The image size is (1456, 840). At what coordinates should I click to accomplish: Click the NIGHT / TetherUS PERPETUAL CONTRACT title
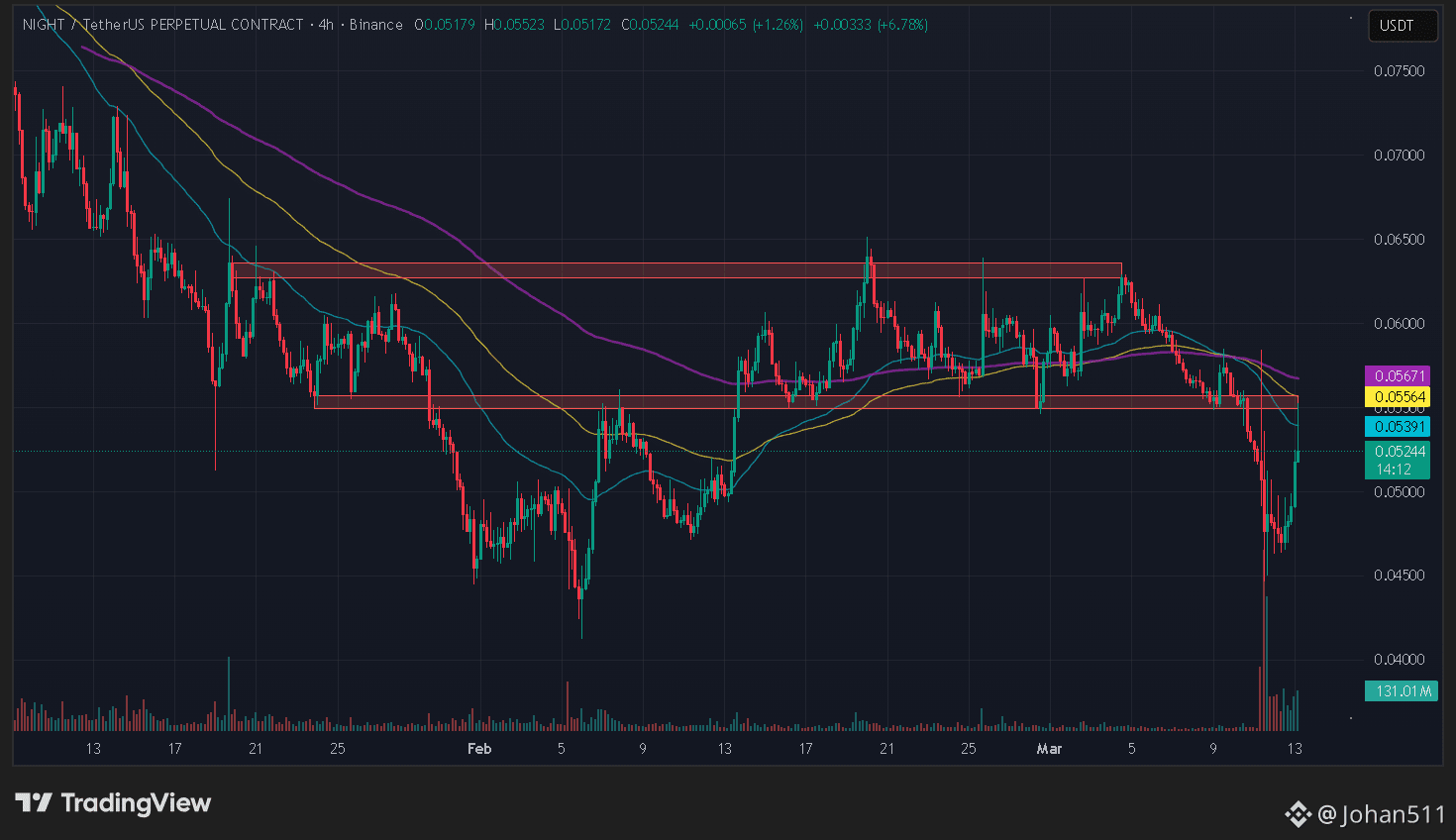pos(162,25)
